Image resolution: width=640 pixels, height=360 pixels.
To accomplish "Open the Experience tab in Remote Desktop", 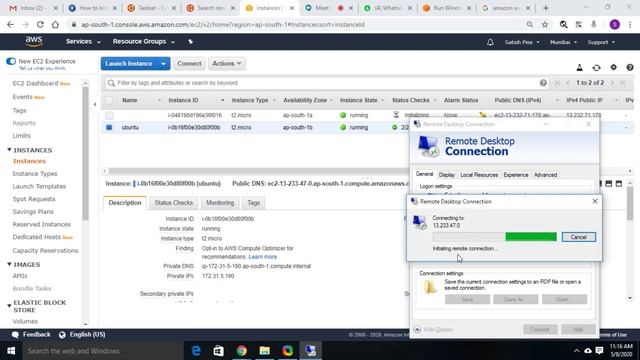I will point(516,175).
